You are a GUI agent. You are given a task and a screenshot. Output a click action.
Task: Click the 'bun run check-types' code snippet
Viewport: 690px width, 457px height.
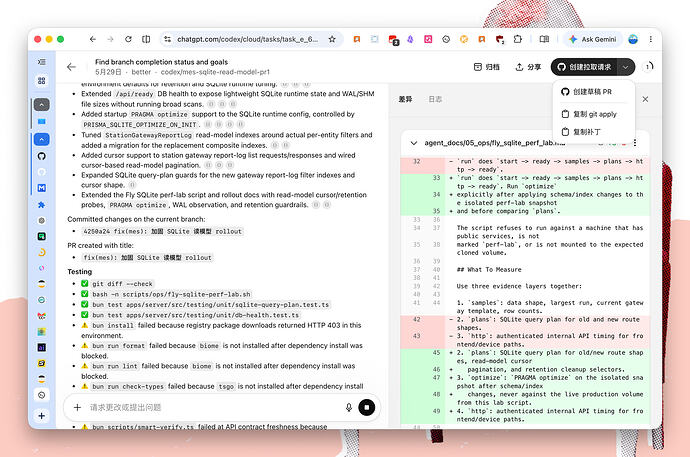pyautogui.click(x=128, y=387)
